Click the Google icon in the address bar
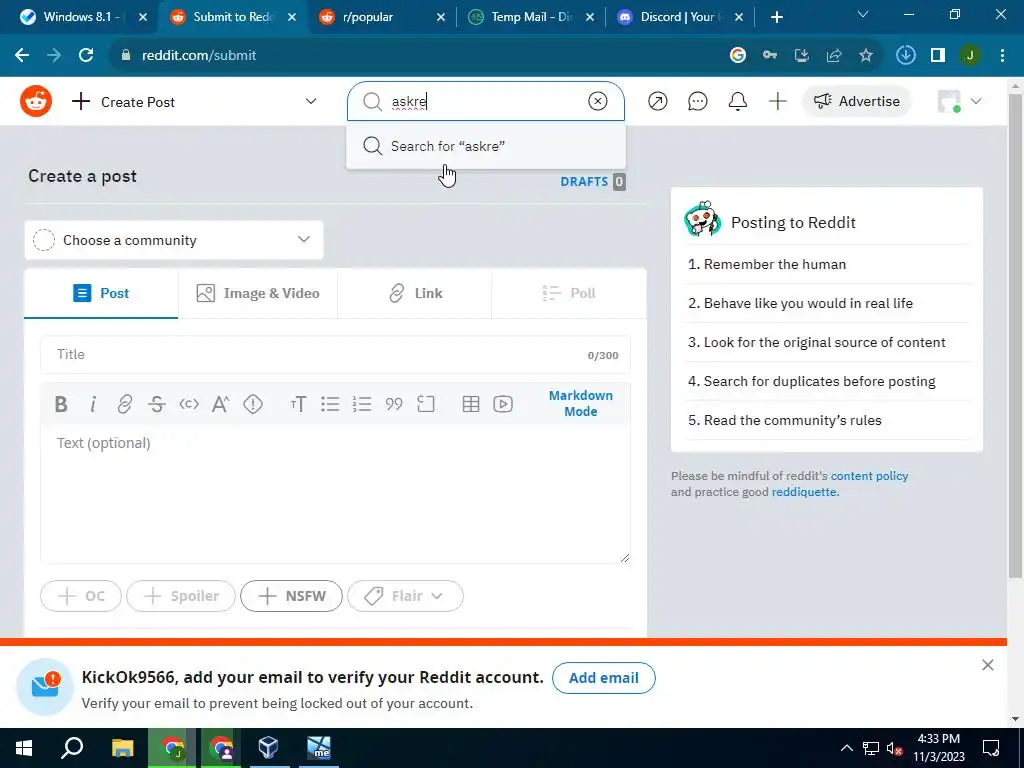1024x768 pixels. 738,56
